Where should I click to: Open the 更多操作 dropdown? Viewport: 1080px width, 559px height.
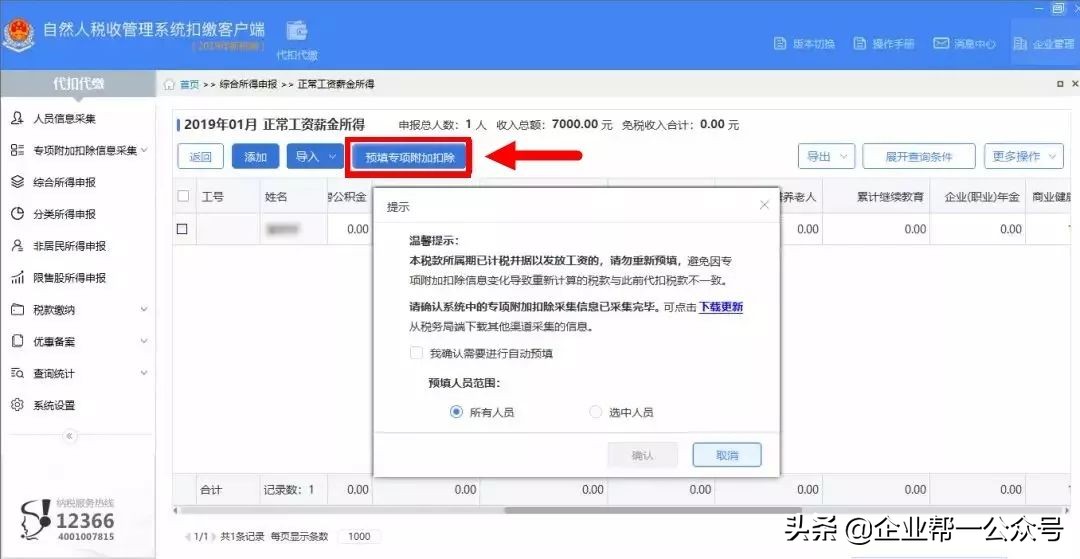tap(1024, 156)
